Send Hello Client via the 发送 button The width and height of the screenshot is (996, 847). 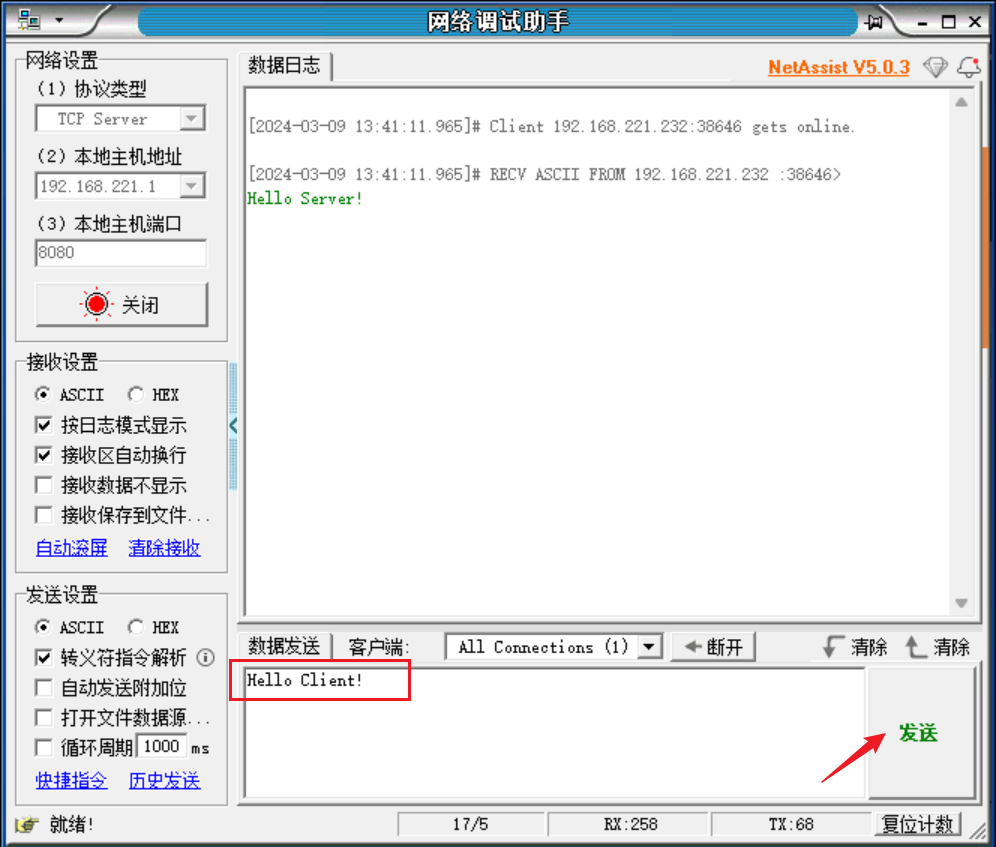918,733
